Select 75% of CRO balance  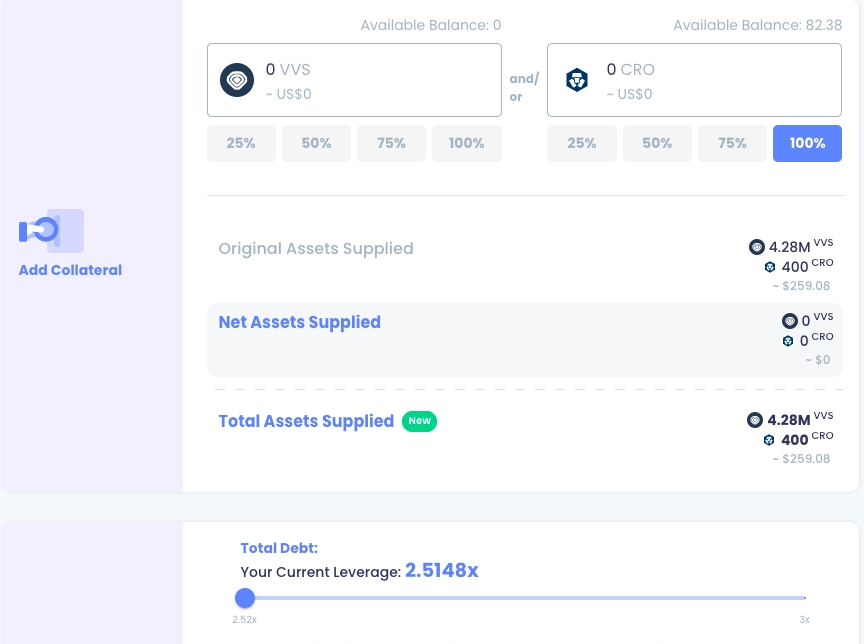(x=732, y=143)
